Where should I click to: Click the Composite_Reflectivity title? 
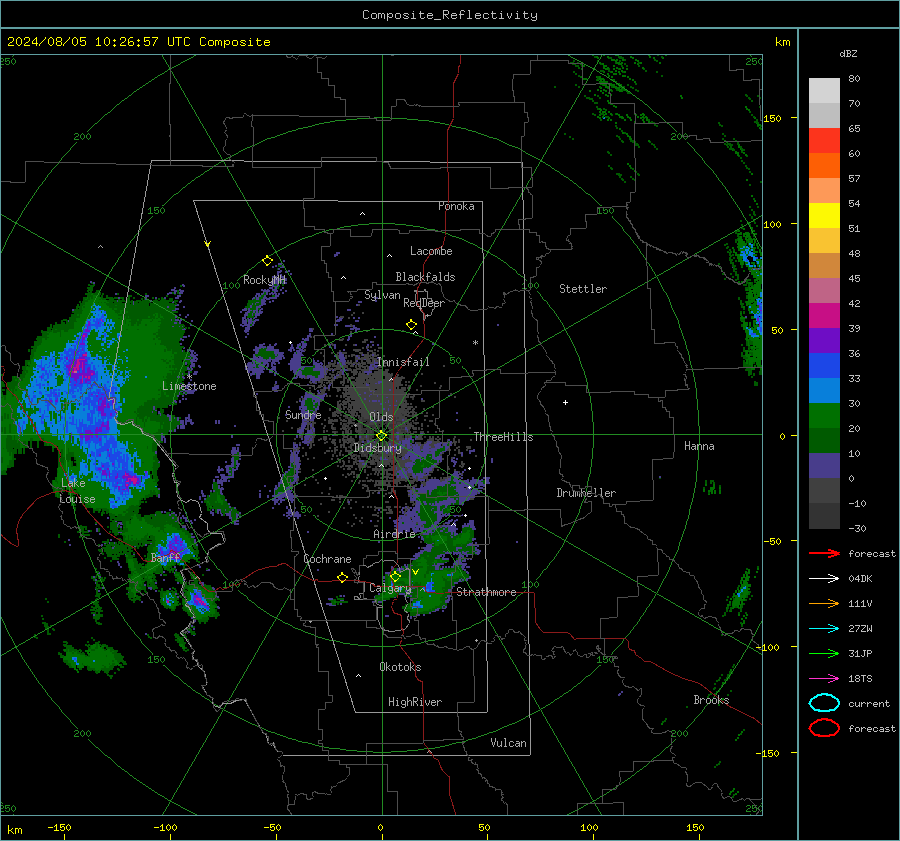pyautogui.click(x=450, y=15)
